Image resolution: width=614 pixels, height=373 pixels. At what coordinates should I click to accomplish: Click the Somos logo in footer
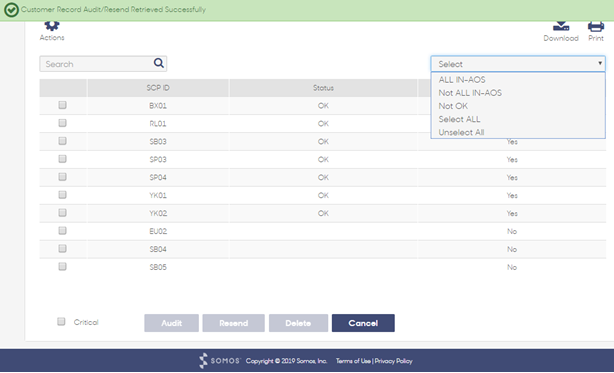click(x=219, y=360)
